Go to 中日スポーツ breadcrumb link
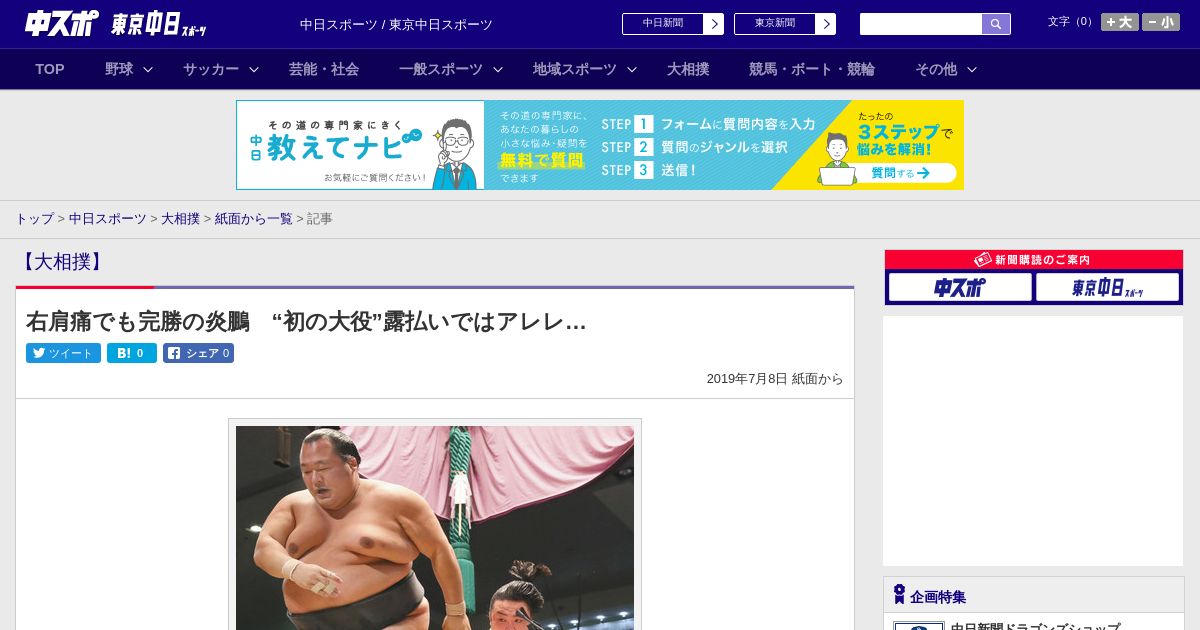The height and width of the screenshot is (630, 1200). [107, 218]
